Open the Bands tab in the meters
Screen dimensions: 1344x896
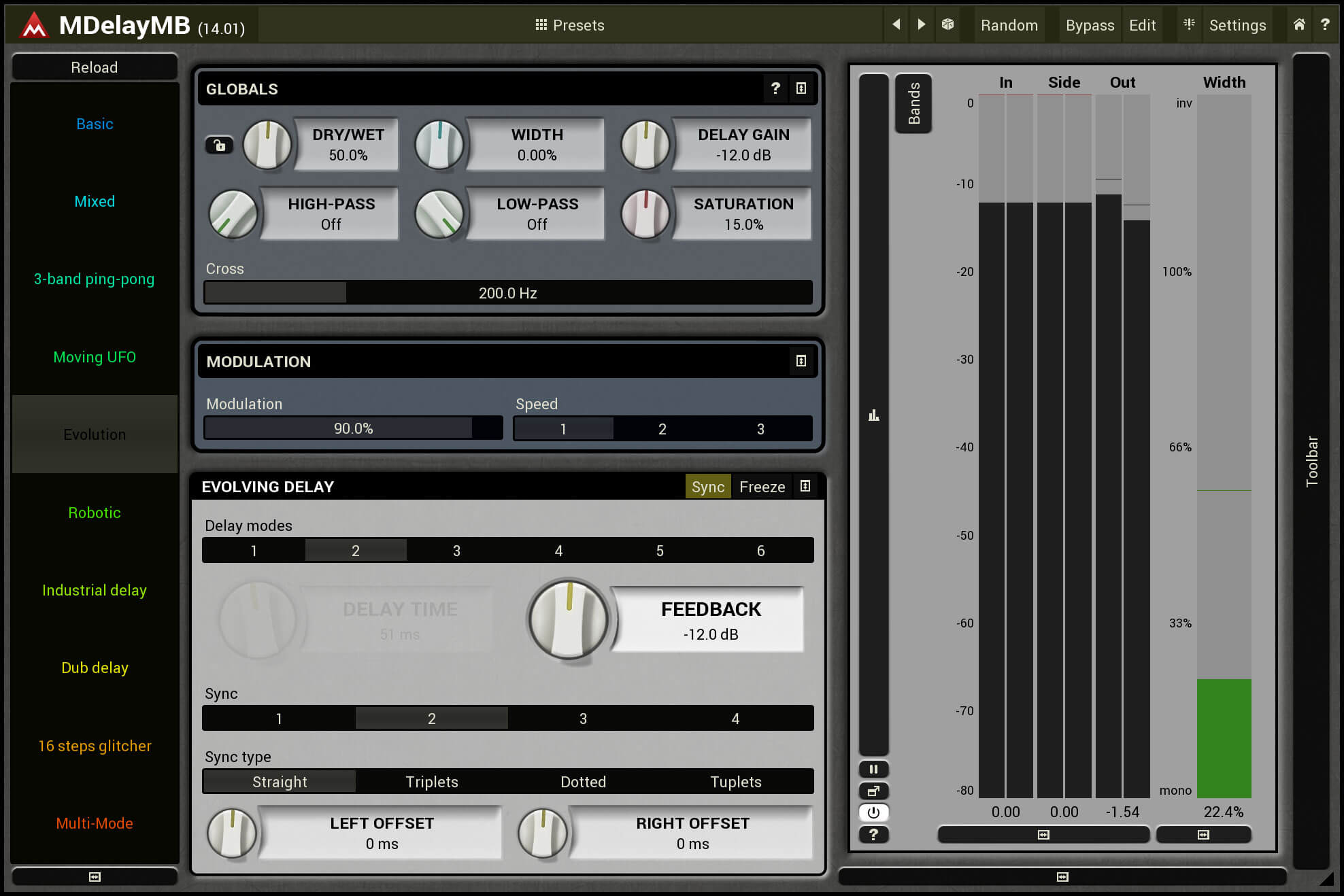[913, 103]
